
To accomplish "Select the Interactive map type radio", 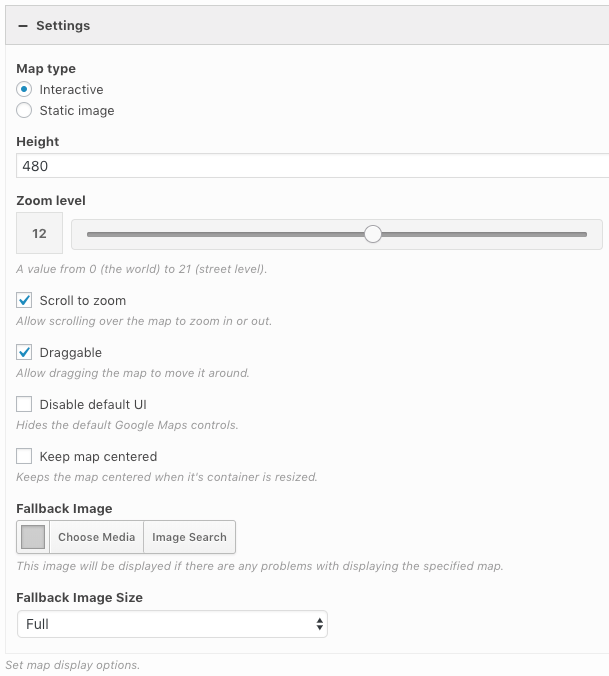I will 24,90.
